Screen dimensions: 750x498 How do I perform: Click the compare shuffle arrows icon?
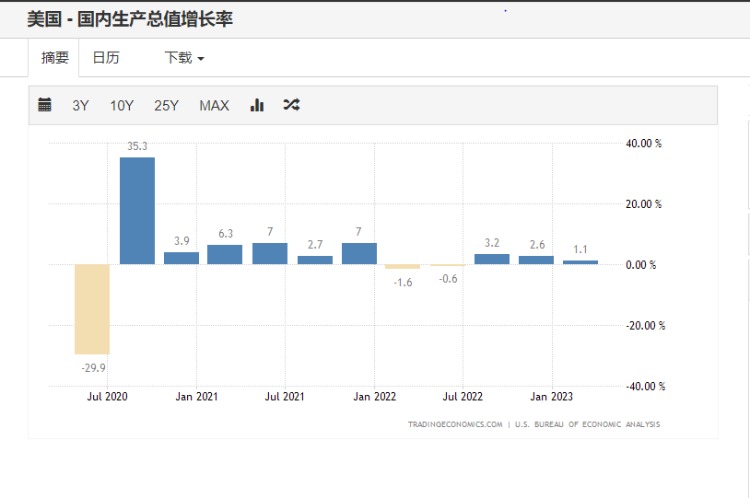click(291, 105)
